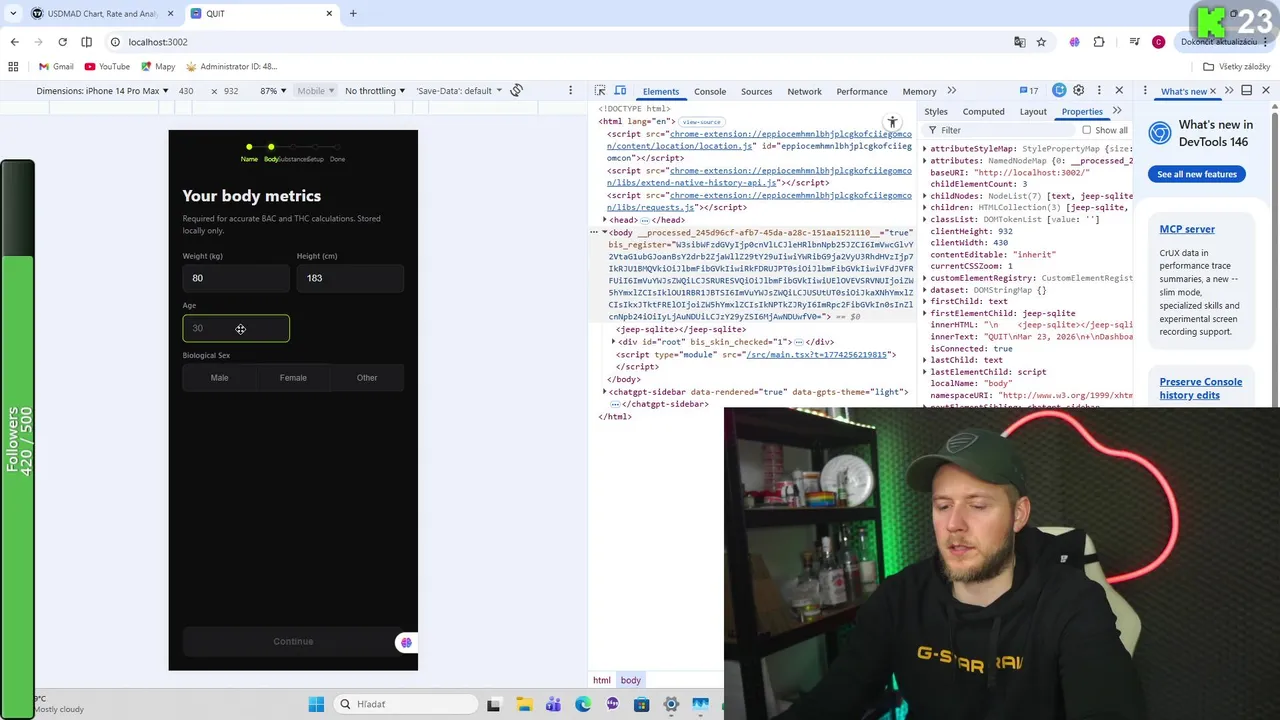This screenshot has width=1280, height=720.
Task: Switch to the Network tab
Action: [x=804, y=91]
